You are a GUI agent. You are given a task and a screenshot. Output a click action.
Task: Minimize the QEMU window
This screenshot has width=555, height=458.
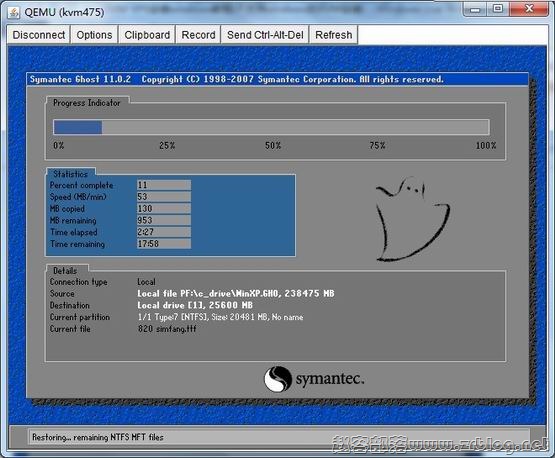pyautogui.click(x=475, y=10)
